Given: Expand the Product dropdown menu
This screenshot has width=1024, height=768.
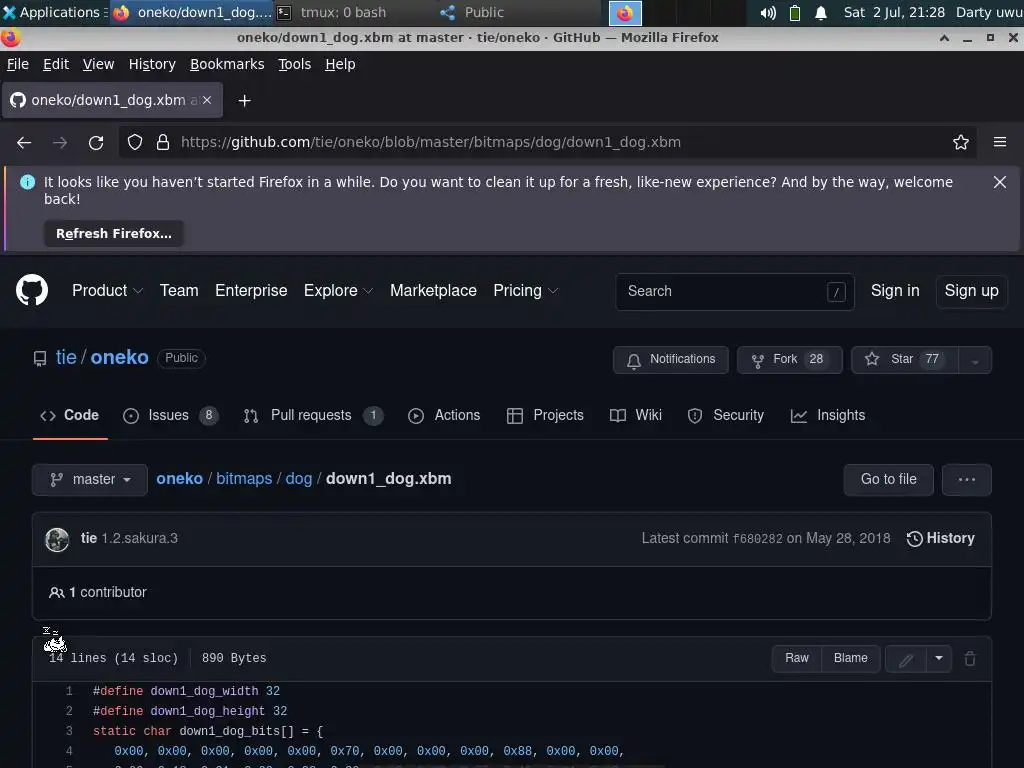Looking at the screenshot, I should point(107,291).
